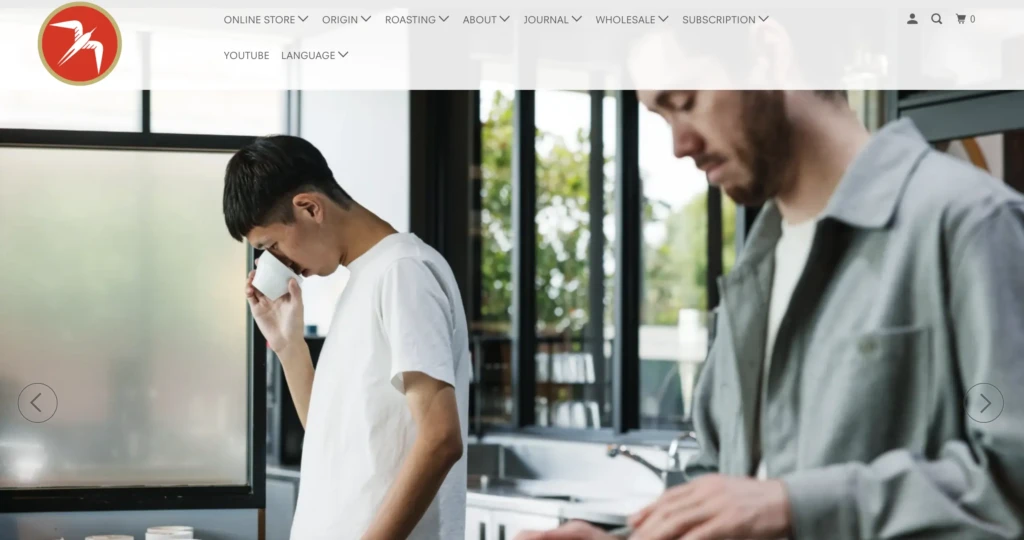
Task: Open the Roasting dropdown menu
Action: click(417, 20)
